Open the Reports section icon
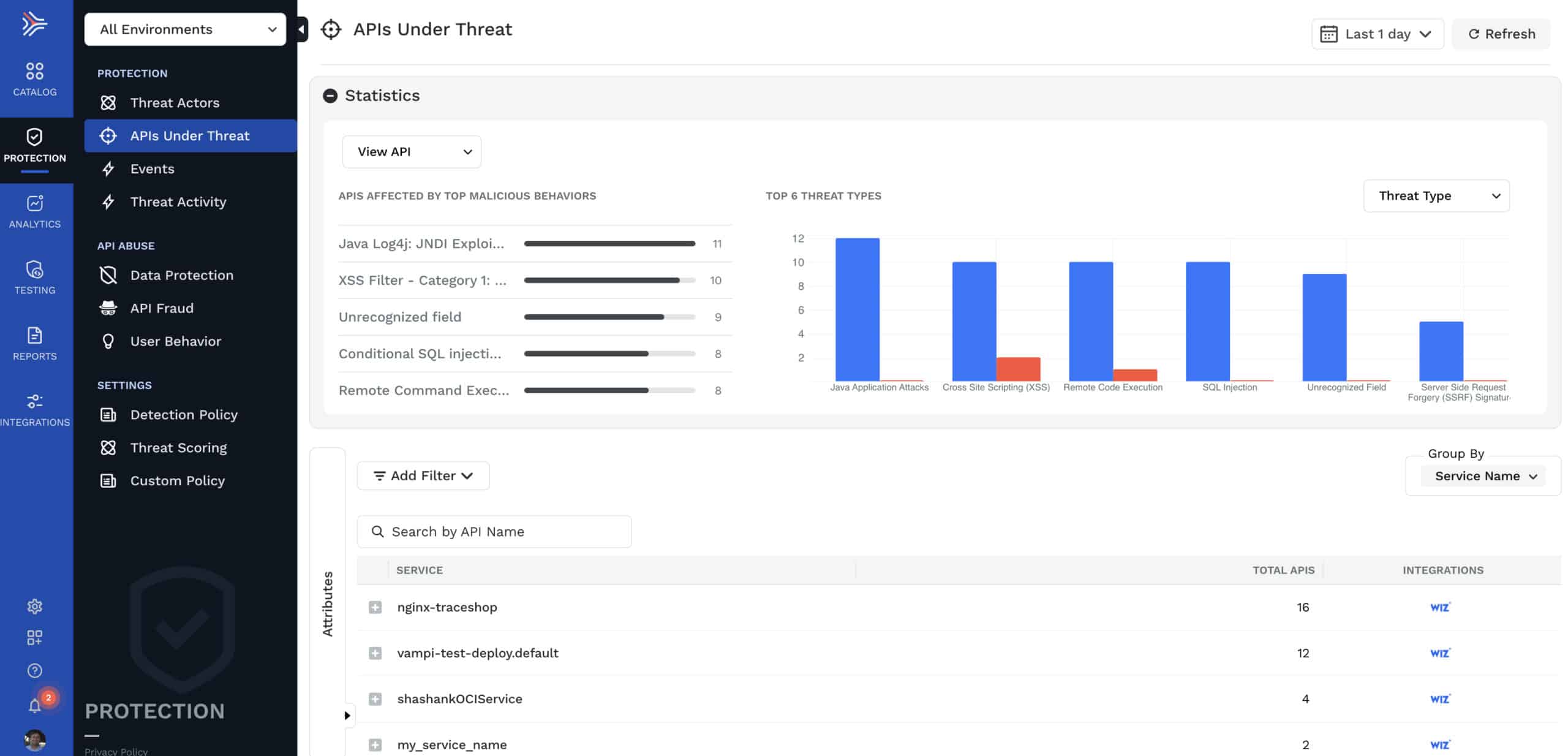This screenshot has width=1568, height=756. point(35,343)
